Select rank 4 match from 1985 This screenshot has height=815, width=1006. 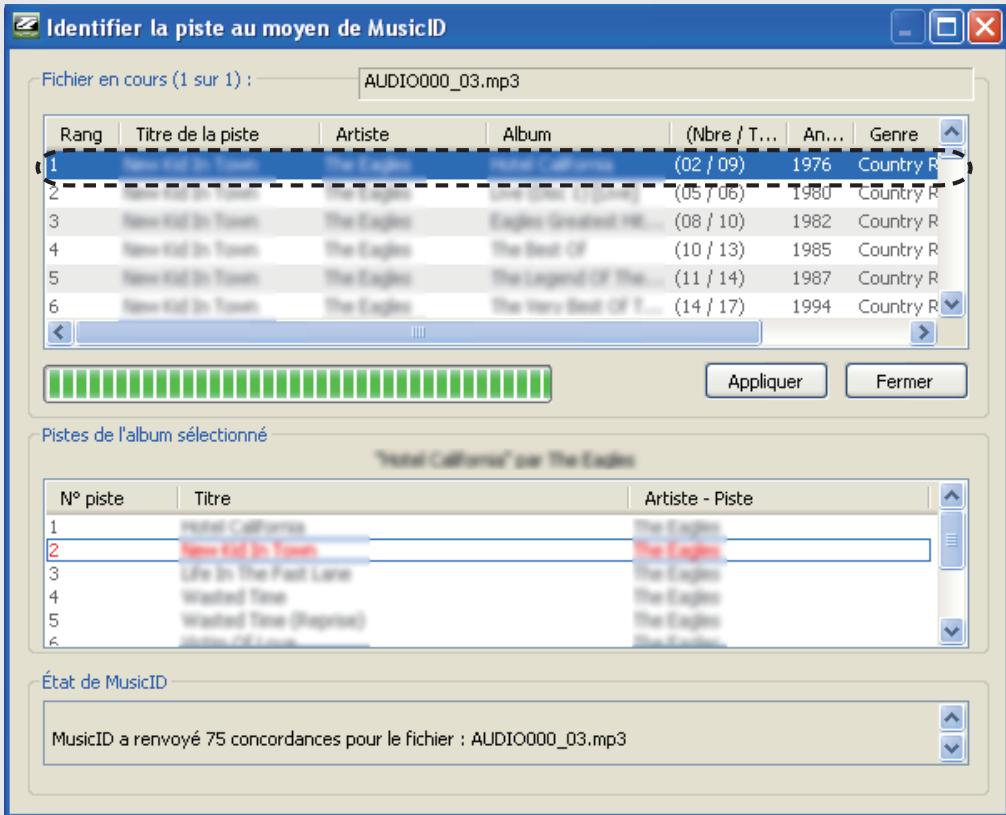[x=492, y=250]
